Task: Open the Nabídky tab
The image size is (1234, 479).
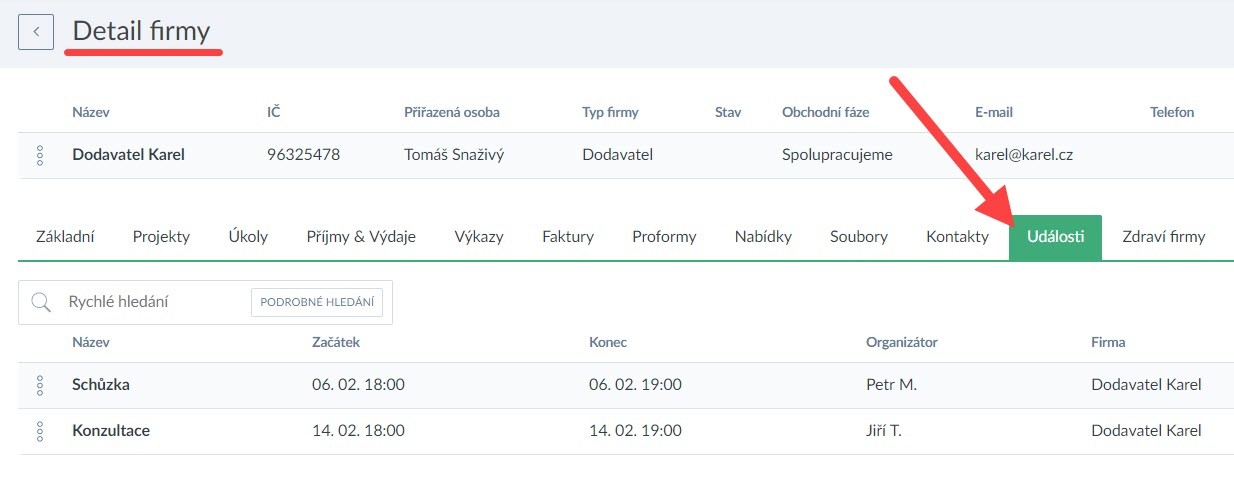Action: pyautogui.click(x=763, y=237)
